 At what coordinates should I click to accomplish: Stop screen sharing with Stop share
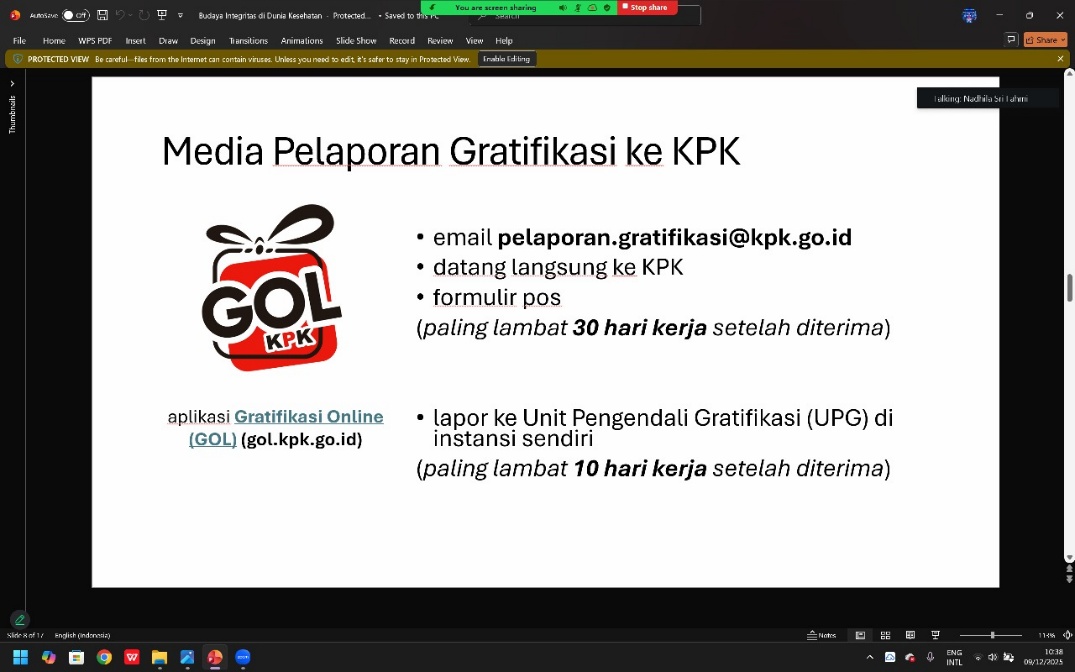pyautogui.click(x=648, y=7)
